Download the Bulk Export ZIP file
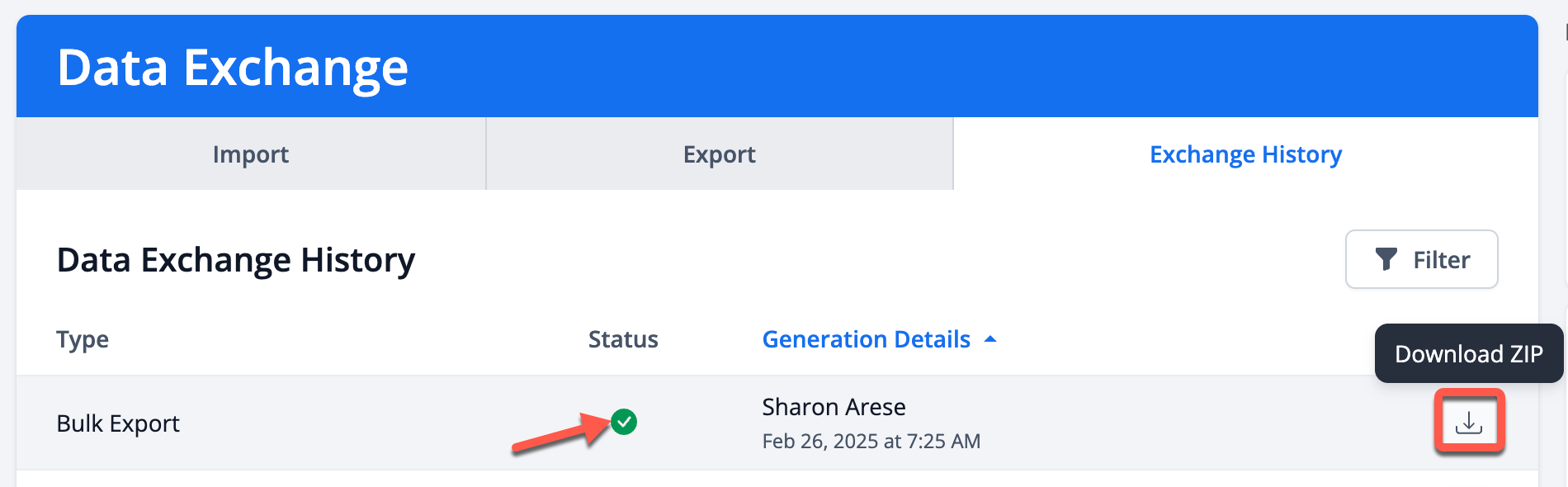 click(x=1469, y=422)
